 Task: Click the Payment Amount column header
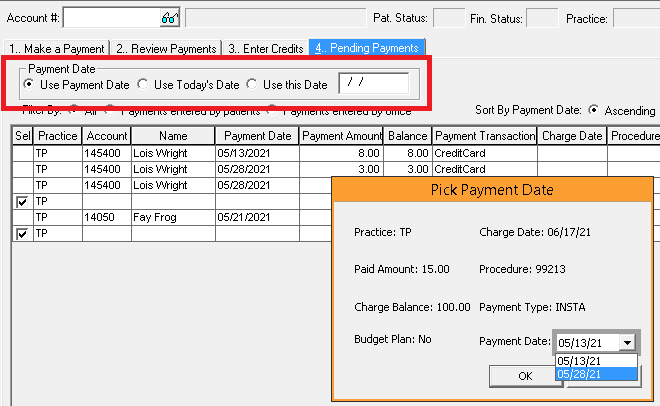click(341, 136)
